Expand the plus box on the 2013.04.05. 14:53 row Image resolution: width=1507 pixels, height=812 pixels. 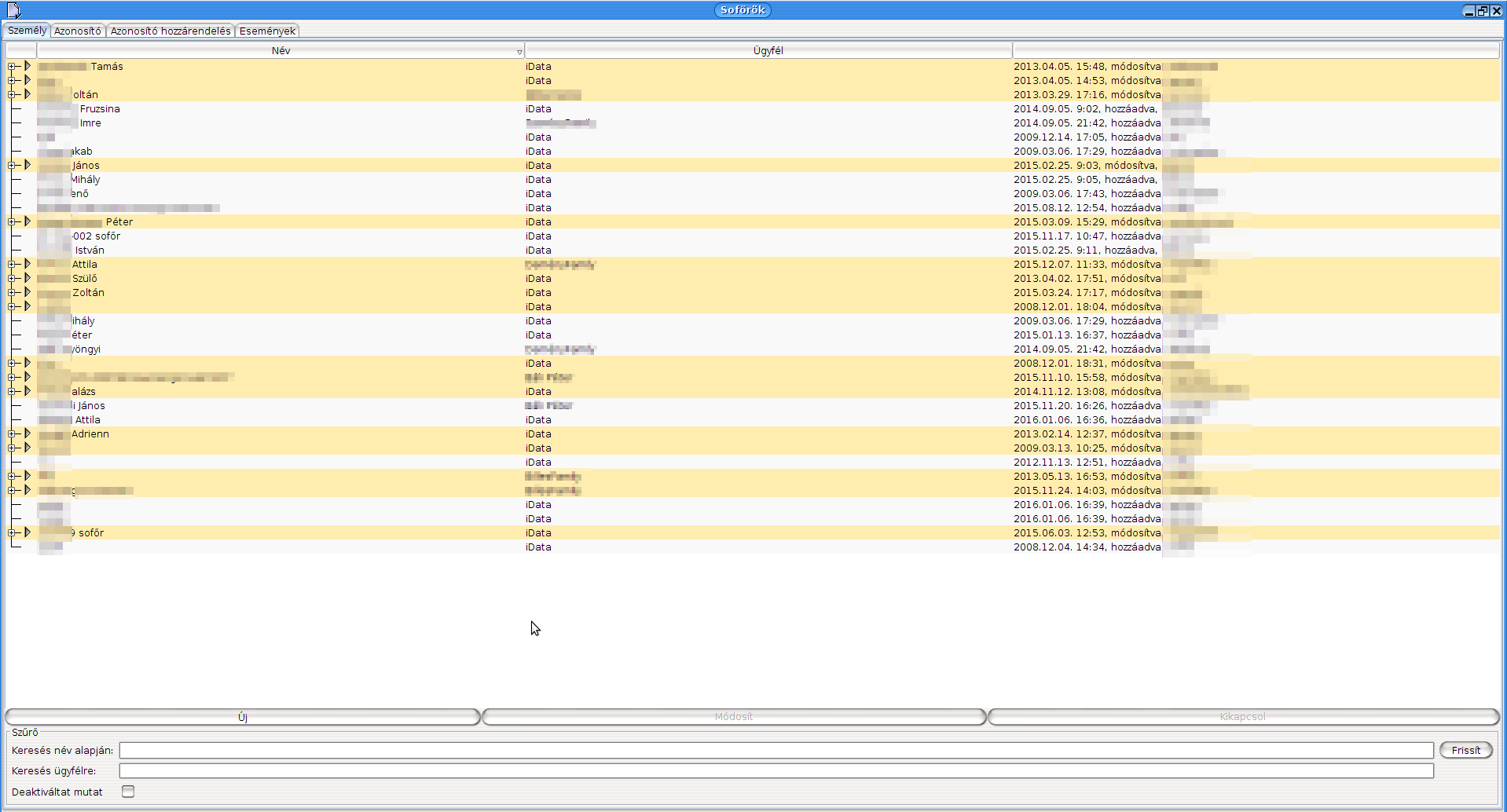(x=12, y=80)
